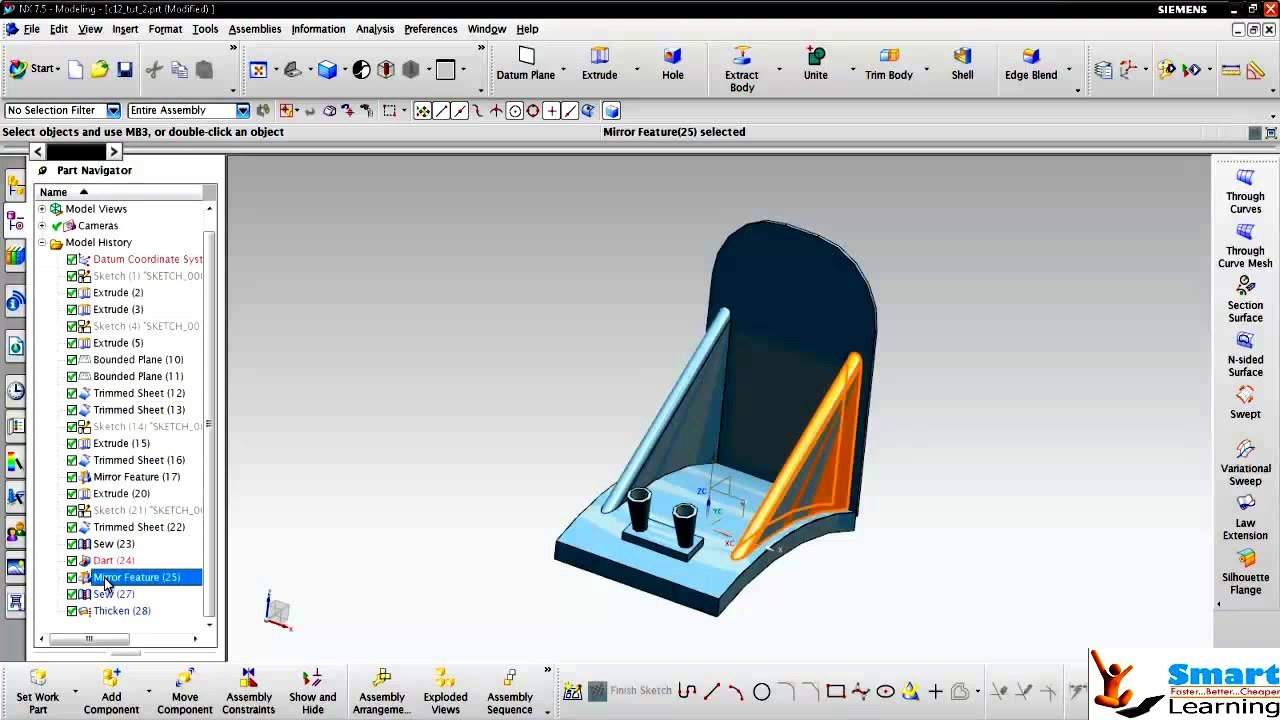Uncheck the Mirror Feature (17) checkbox

point(72,477)
